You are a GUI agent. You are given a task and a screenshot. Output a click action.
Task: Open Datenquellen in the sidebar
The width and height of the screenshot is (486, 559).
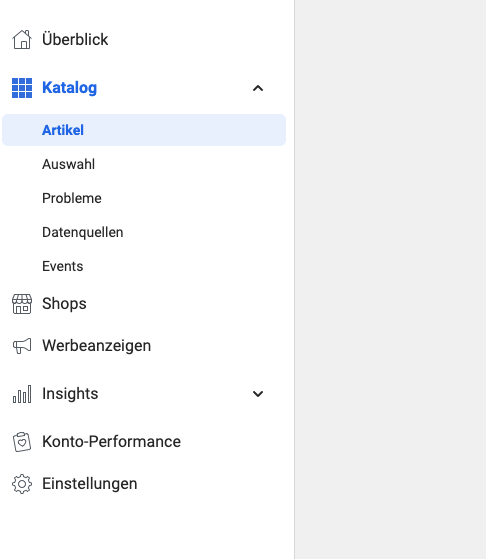(83, 232)
